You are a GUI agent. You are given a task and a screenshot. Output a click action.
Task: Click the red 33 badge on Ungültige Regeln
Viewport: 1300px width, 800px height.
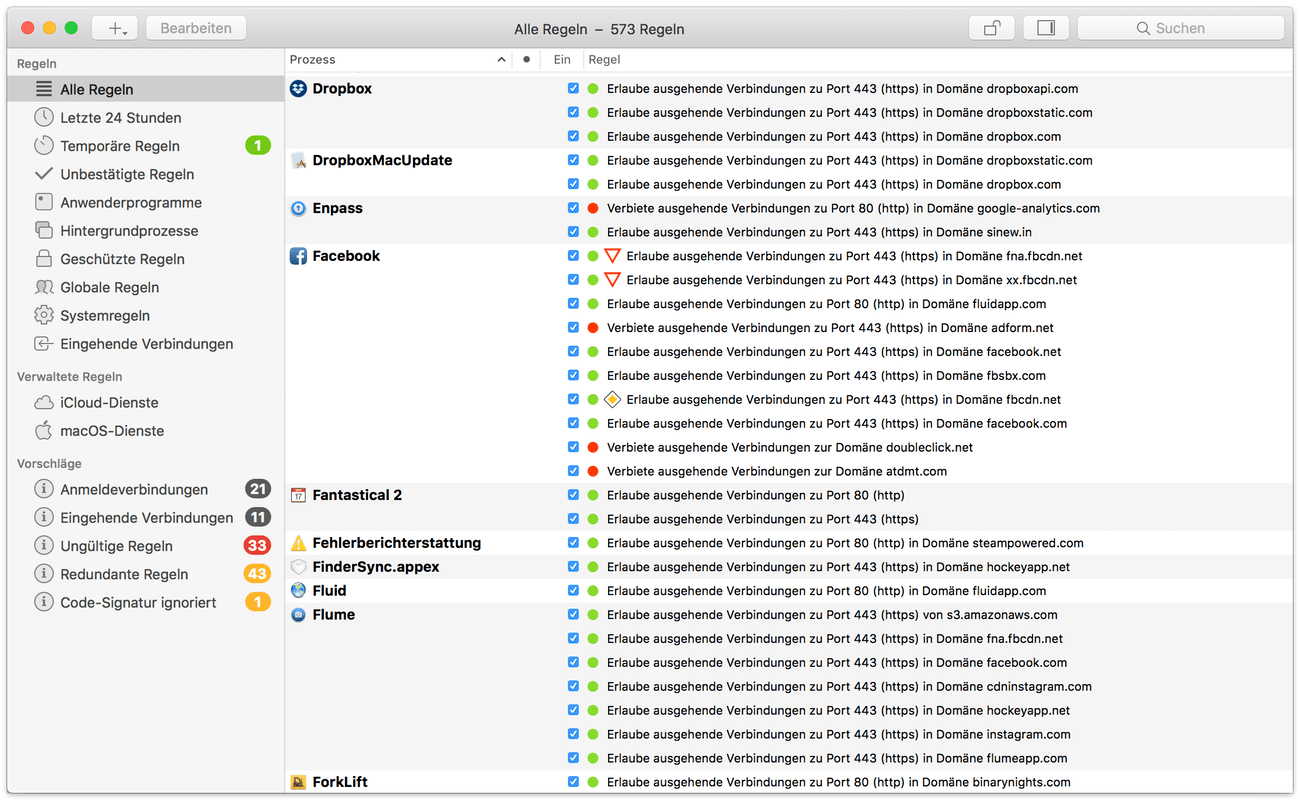(x=257, y=545)
